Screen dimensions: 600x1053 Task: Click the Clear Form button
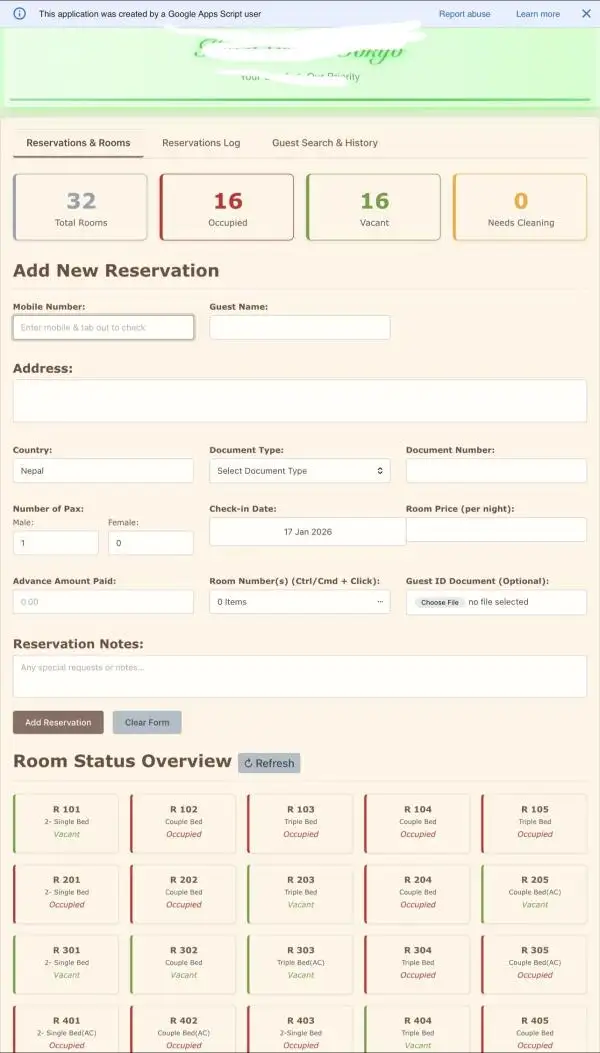[147, 722]
